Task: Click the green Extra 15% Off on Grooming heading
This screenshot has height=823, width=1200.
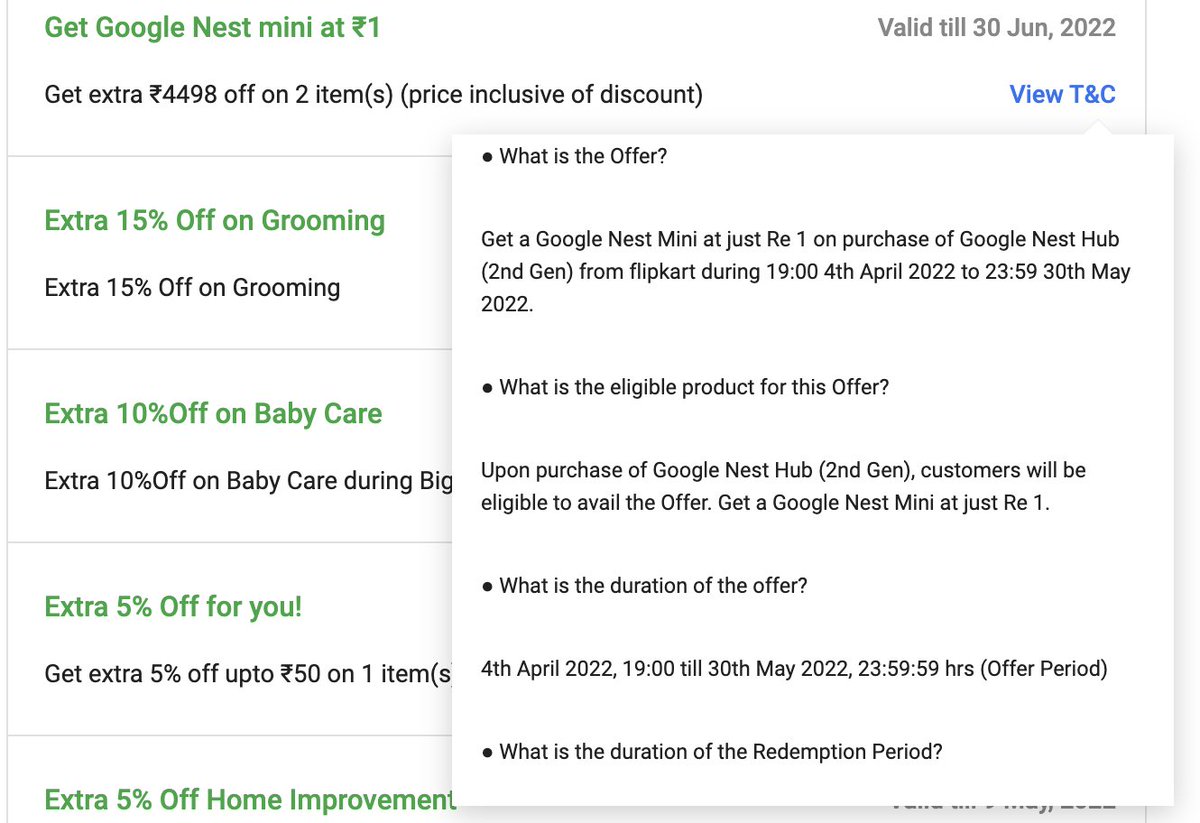Action: [x=215, y=220]
